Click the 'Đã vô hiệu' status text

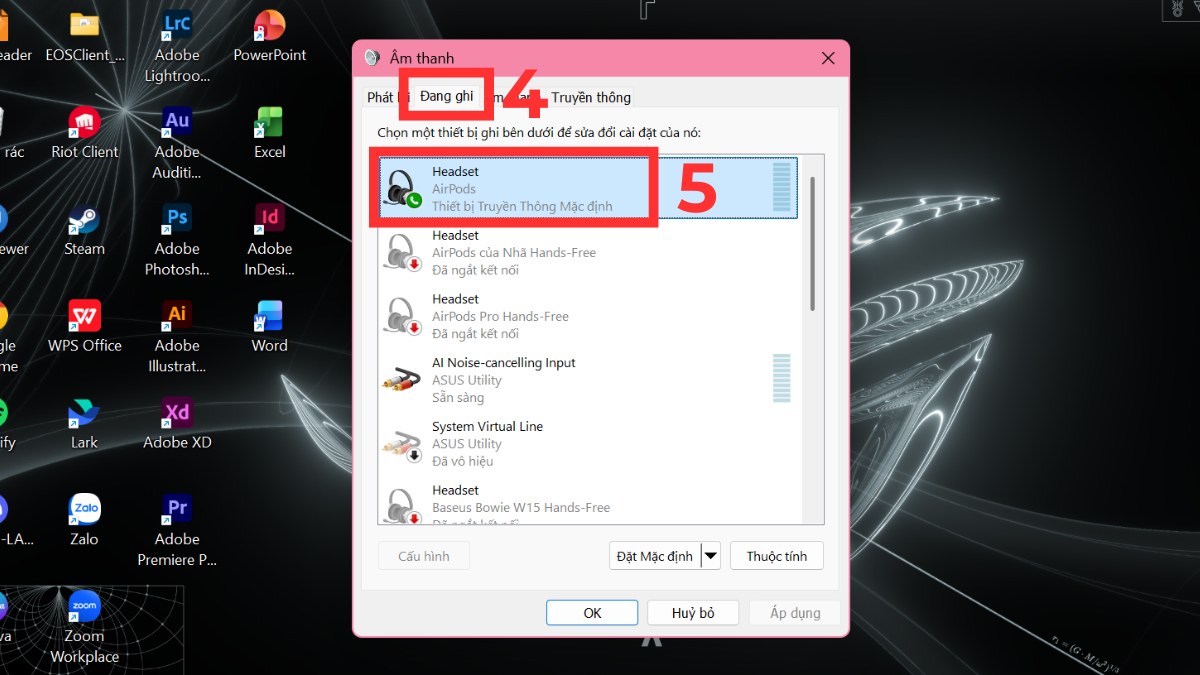pyautogui.click(x=463, y=462)
